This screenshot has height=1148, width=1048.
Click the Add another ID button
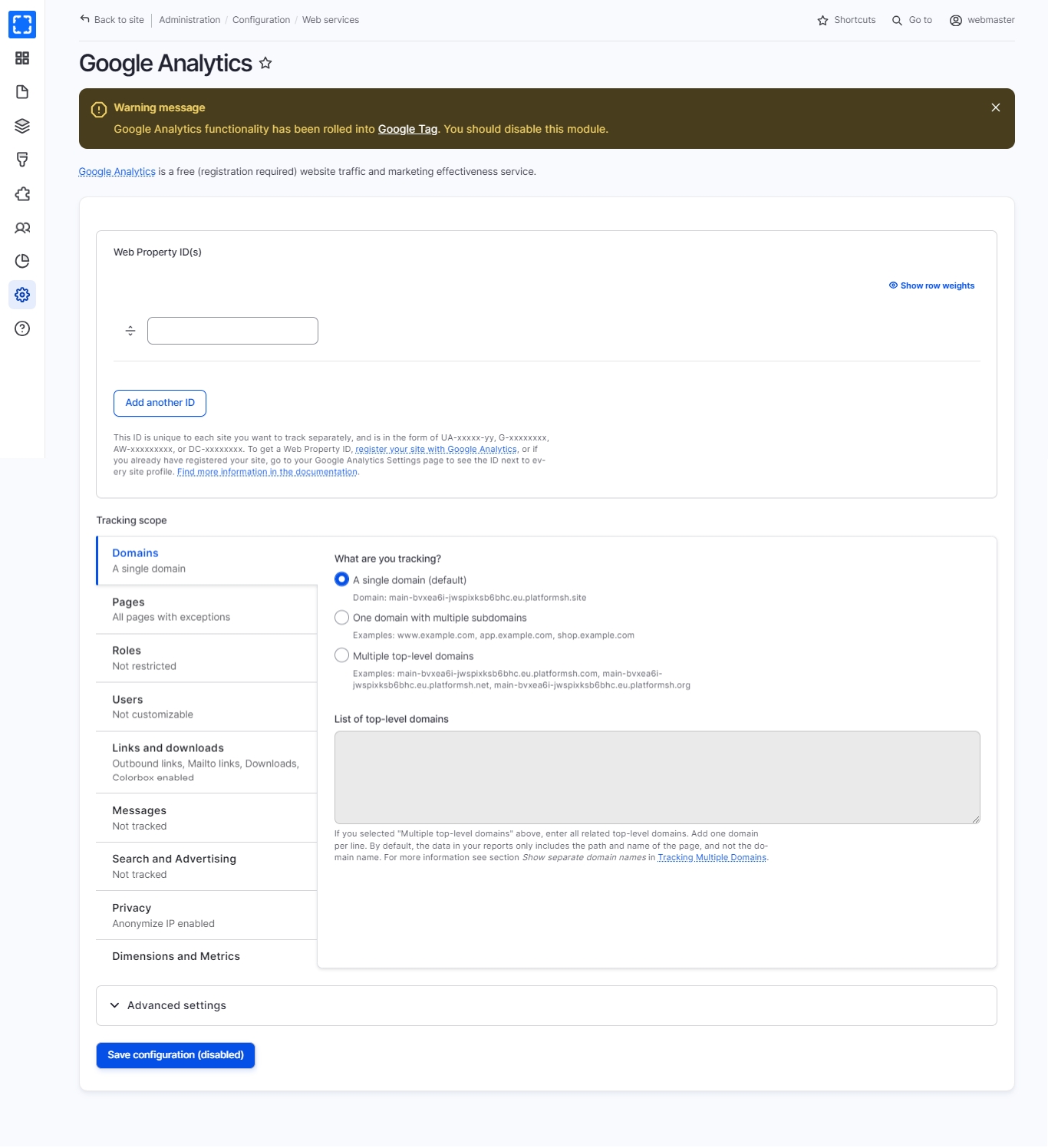(160, 403)
